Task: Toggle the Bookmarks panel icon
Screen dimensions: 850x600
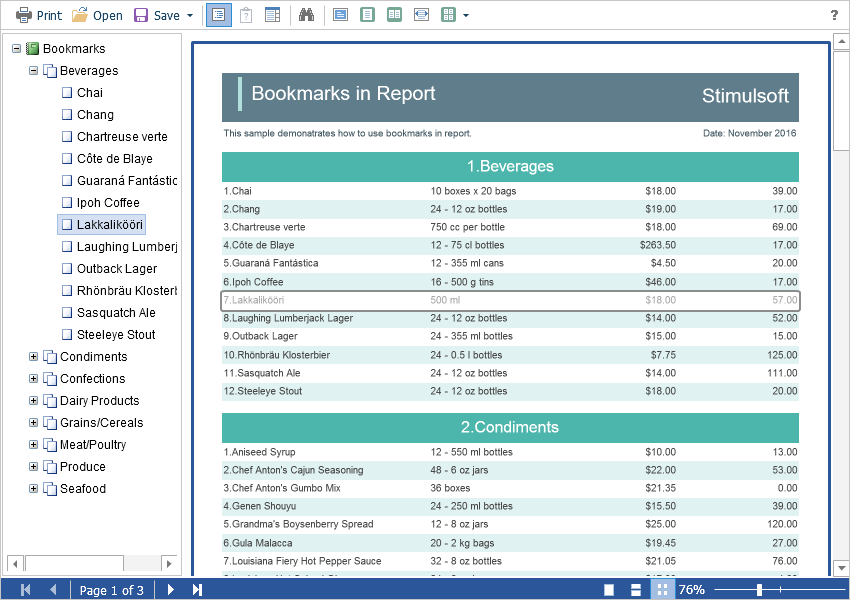Action: click(219, 15)
